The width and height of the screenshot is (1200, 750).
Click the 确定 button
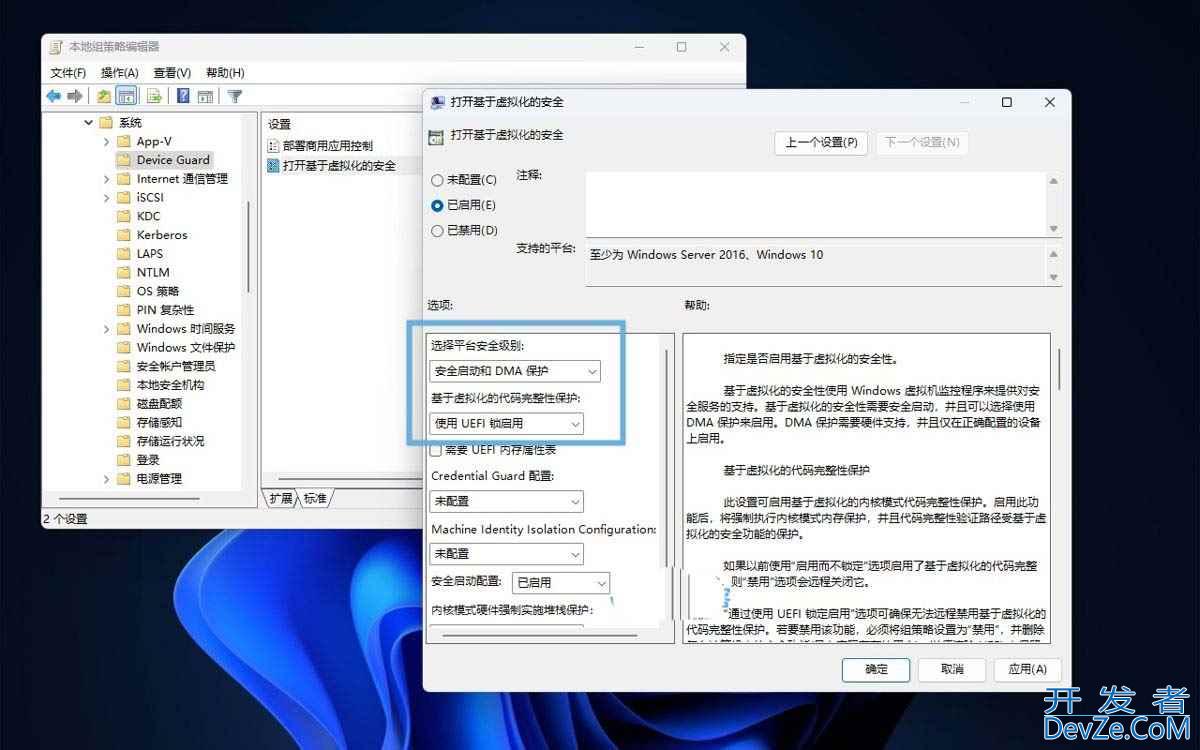[876, 669]
